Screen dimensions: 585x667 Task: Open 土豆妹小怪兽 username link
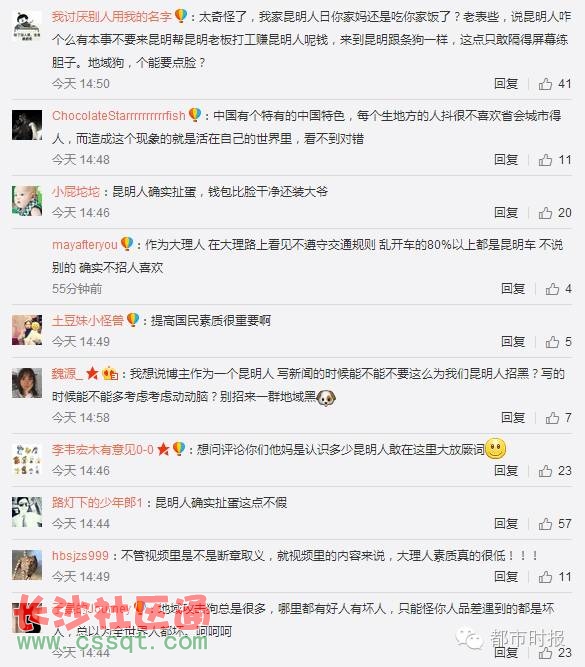(88, 321)
